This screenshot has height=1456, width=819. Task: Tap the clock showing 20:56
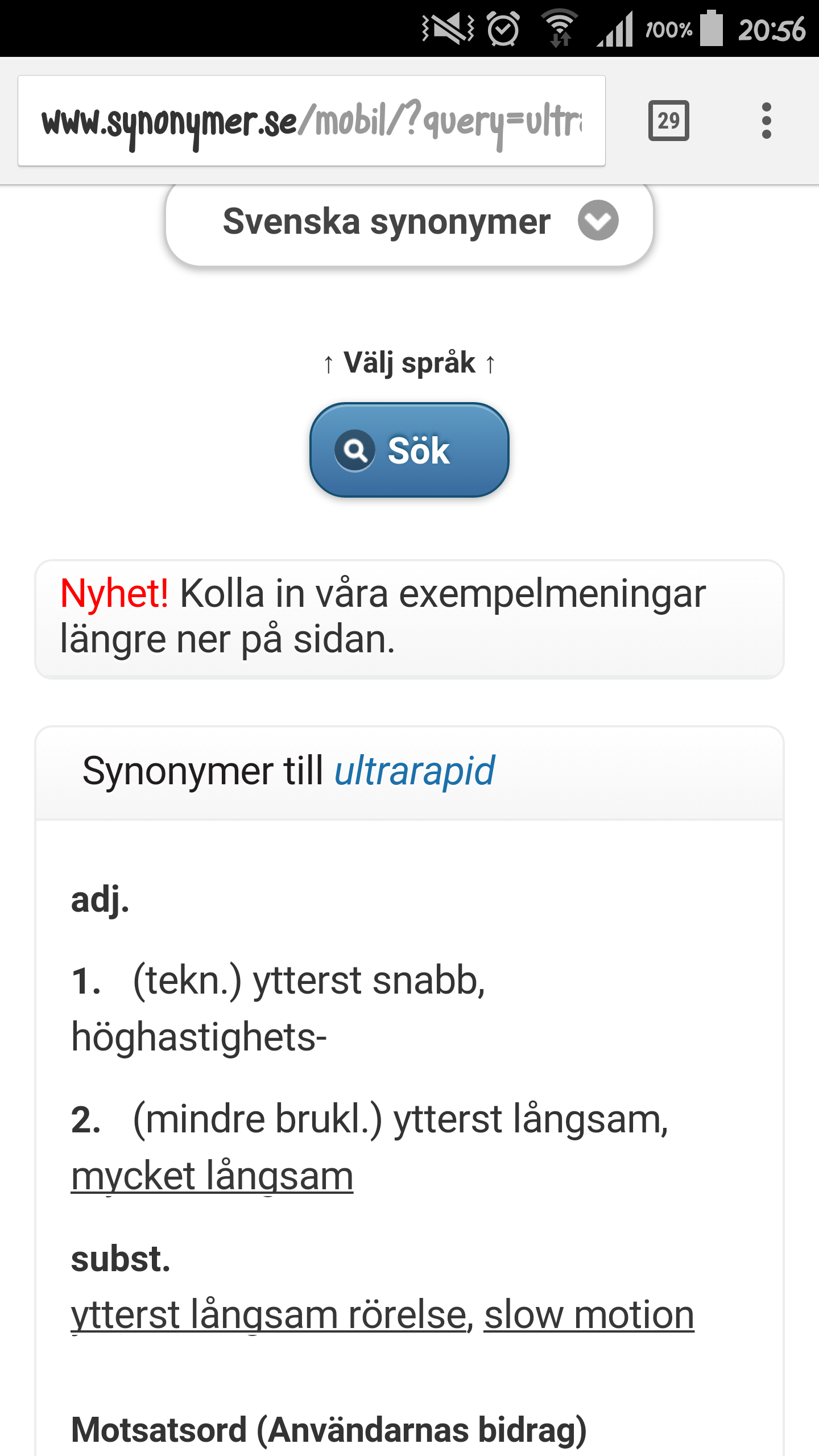(x=772, y=30)
